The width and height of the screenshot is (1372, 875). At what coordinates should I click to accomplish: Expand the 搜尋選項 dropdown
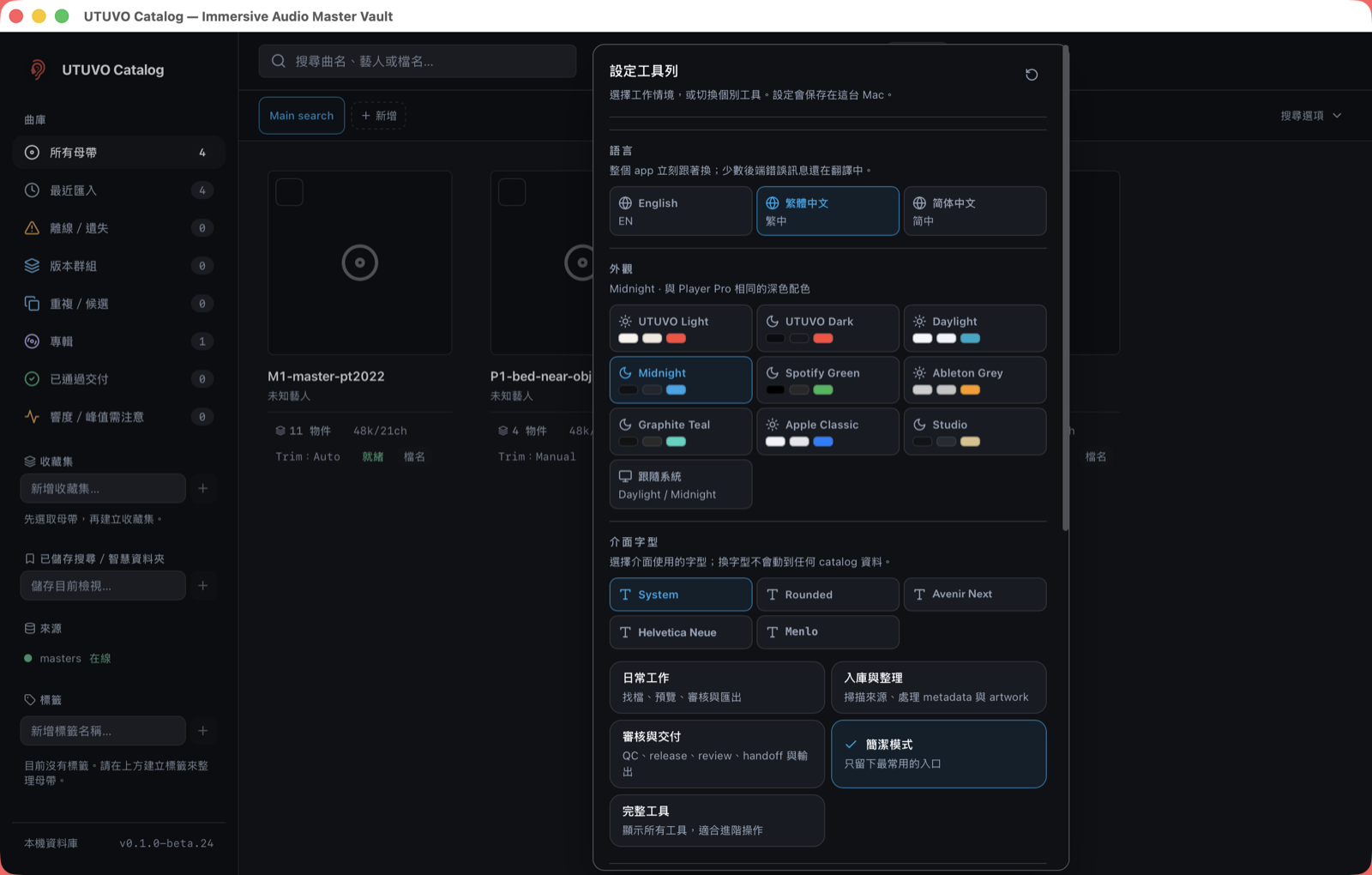[1310, 116]
